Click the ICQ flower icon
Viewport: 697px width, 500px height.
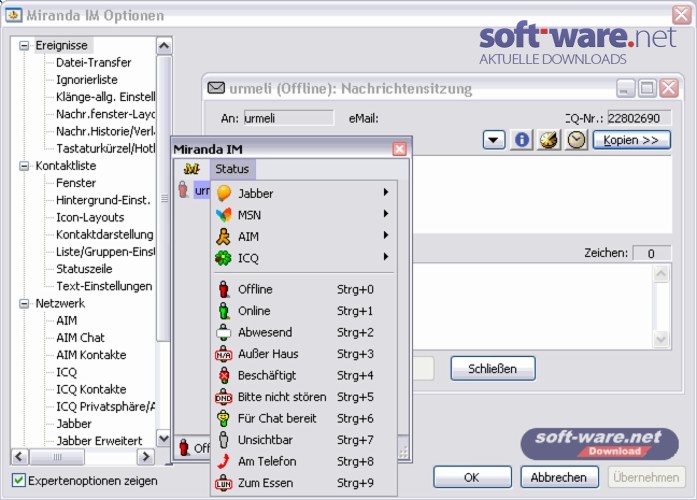coord(223,258)
